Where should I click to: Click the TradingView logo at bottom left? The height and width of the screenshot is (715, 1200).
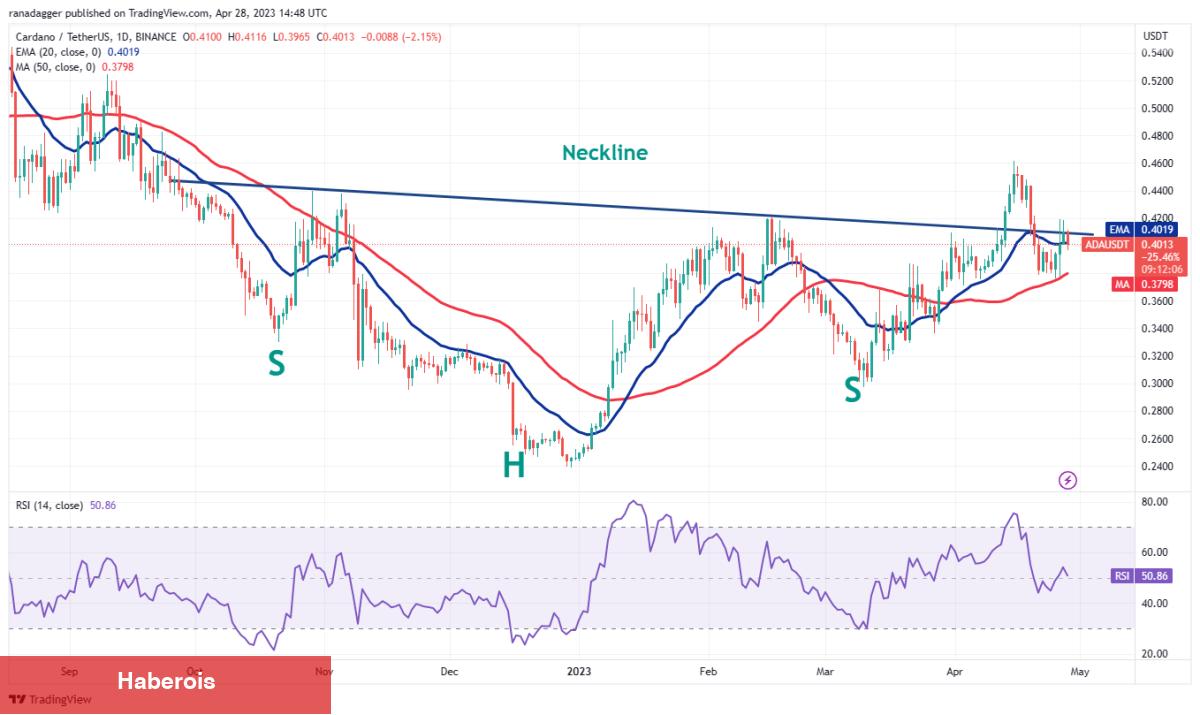click(x=50, y=700)
